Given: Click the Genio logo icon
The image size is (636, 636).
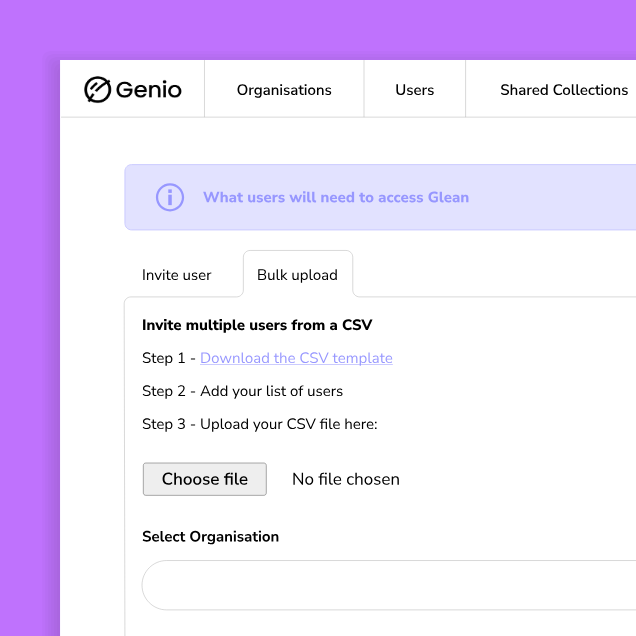Looking at the screenshot, I should pyautogui.click(x=97, y=90).
